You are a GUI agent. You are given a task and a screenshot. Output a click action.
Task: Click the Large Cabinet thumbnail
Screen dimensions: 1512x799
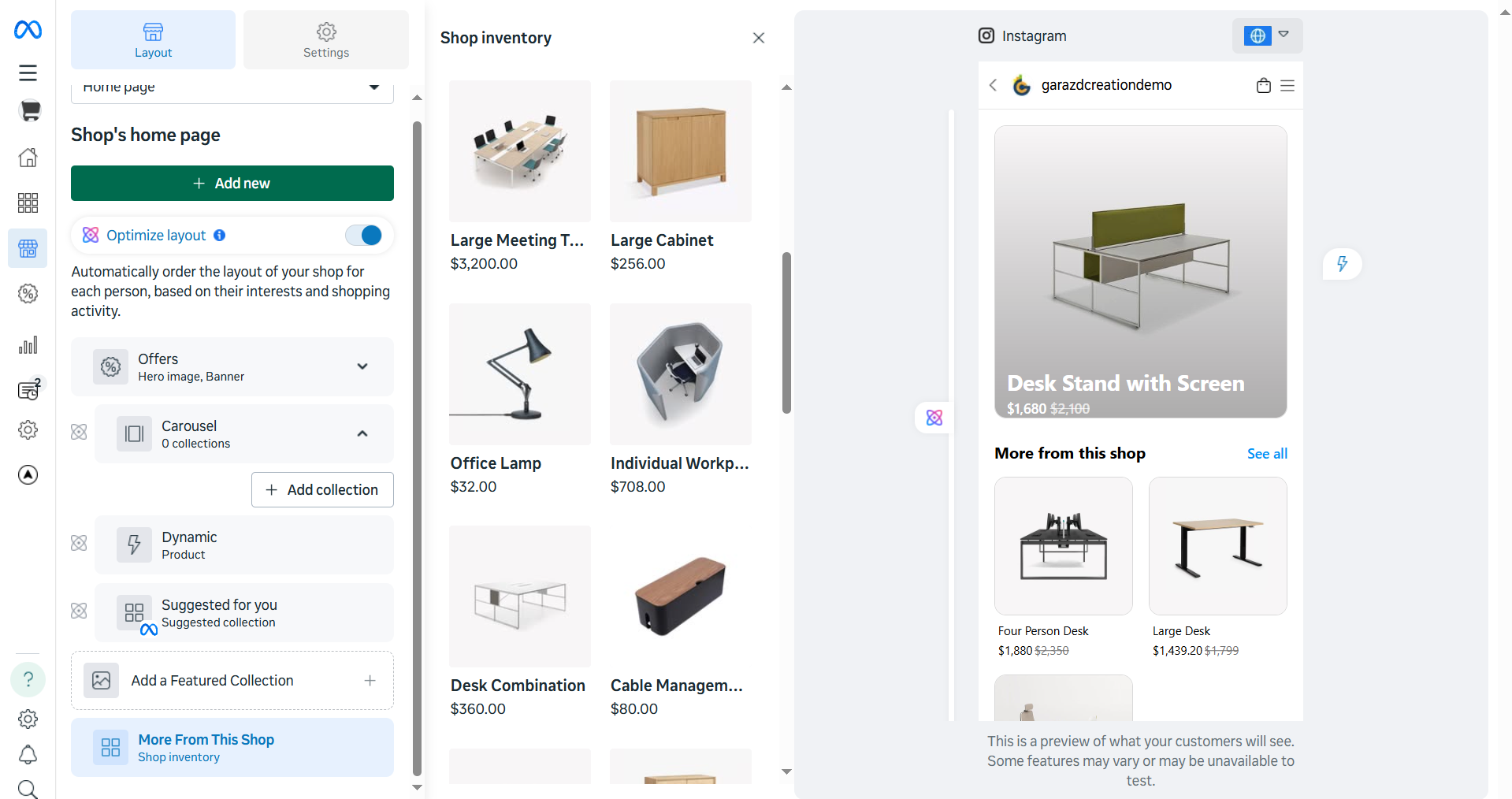click(x=681, y=151)
